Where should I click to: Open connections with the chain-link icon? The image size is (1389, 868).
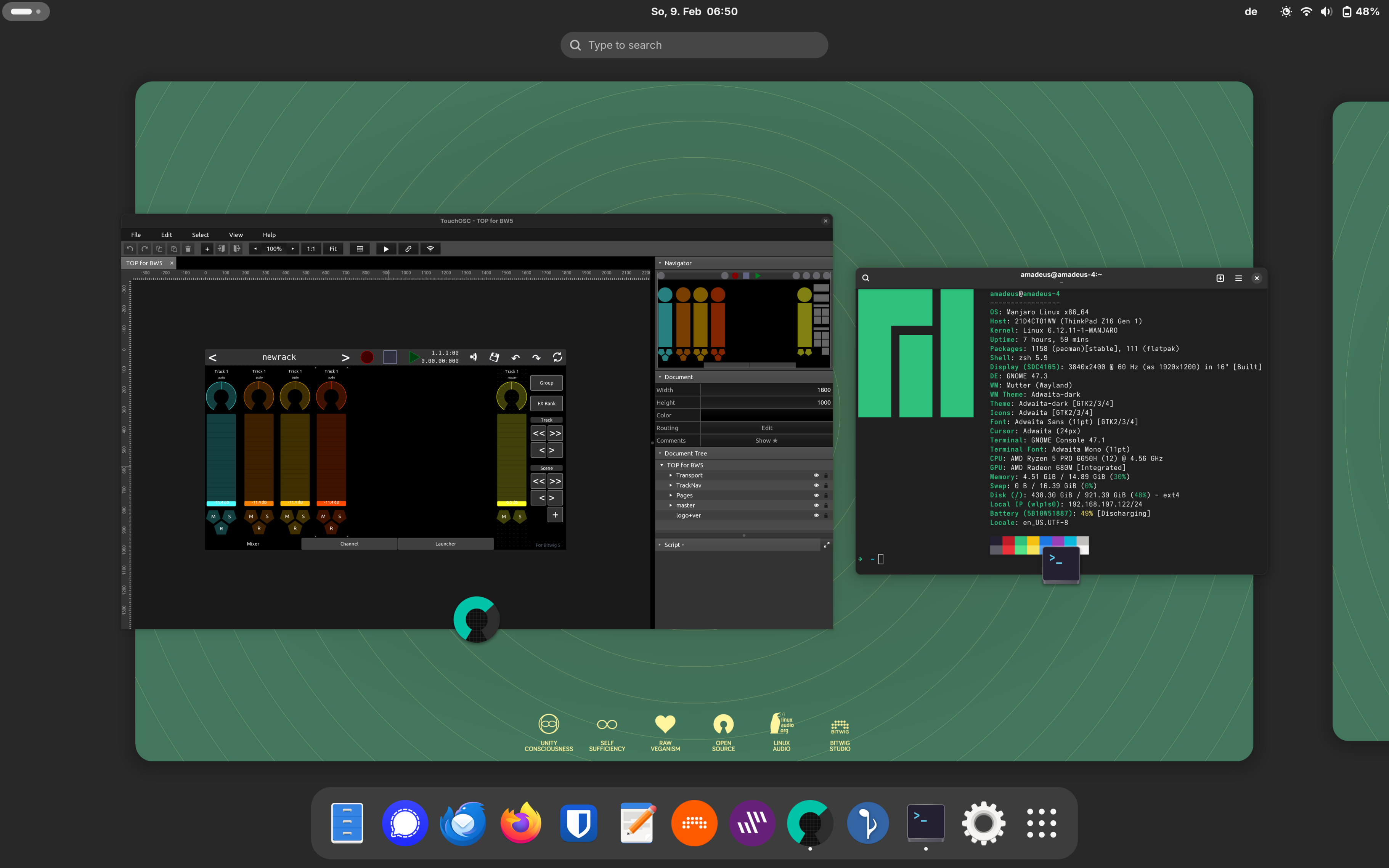[x=408, y=249]
